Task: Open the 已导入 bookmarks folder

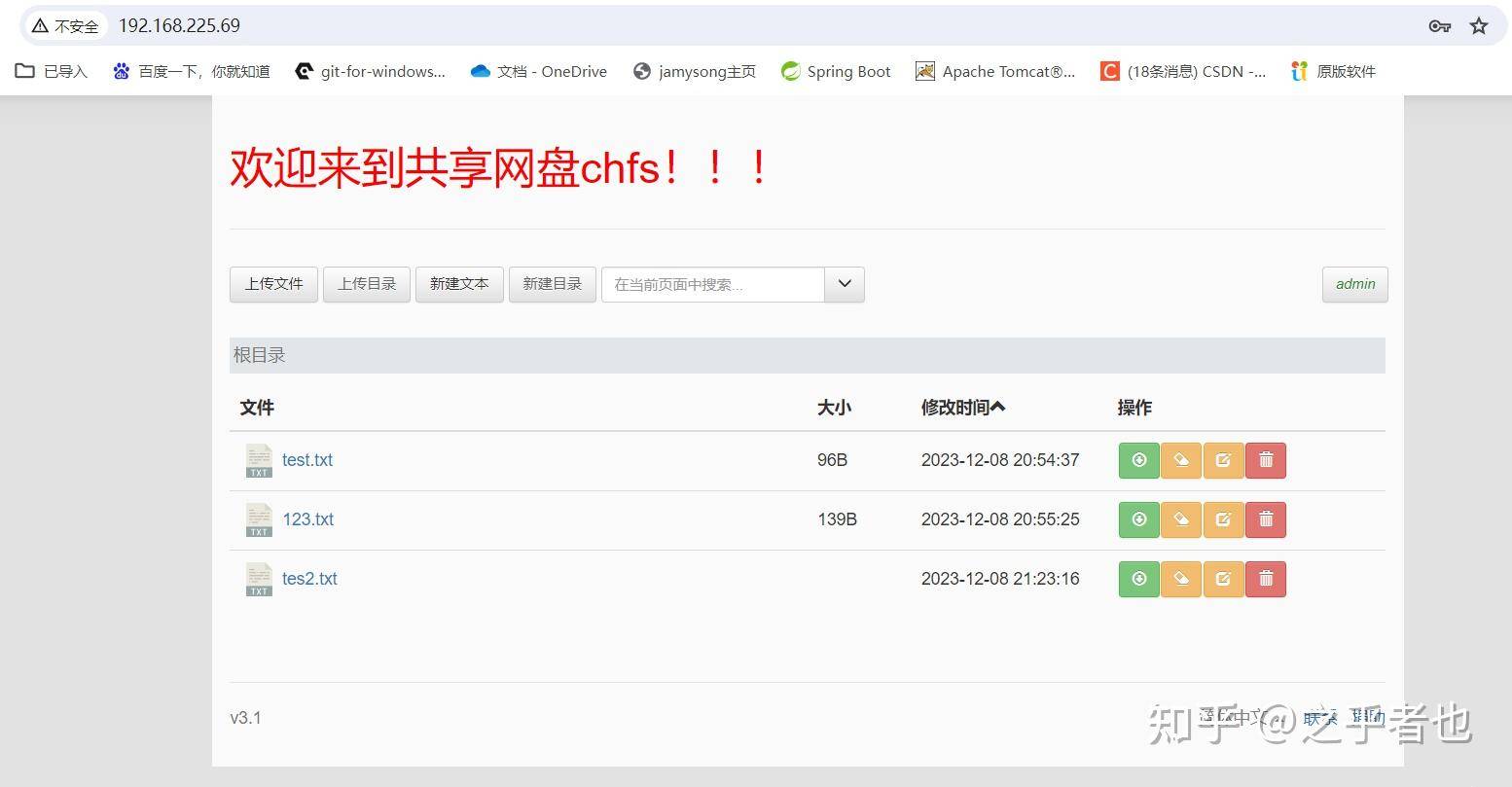Action: coord(52,71)
